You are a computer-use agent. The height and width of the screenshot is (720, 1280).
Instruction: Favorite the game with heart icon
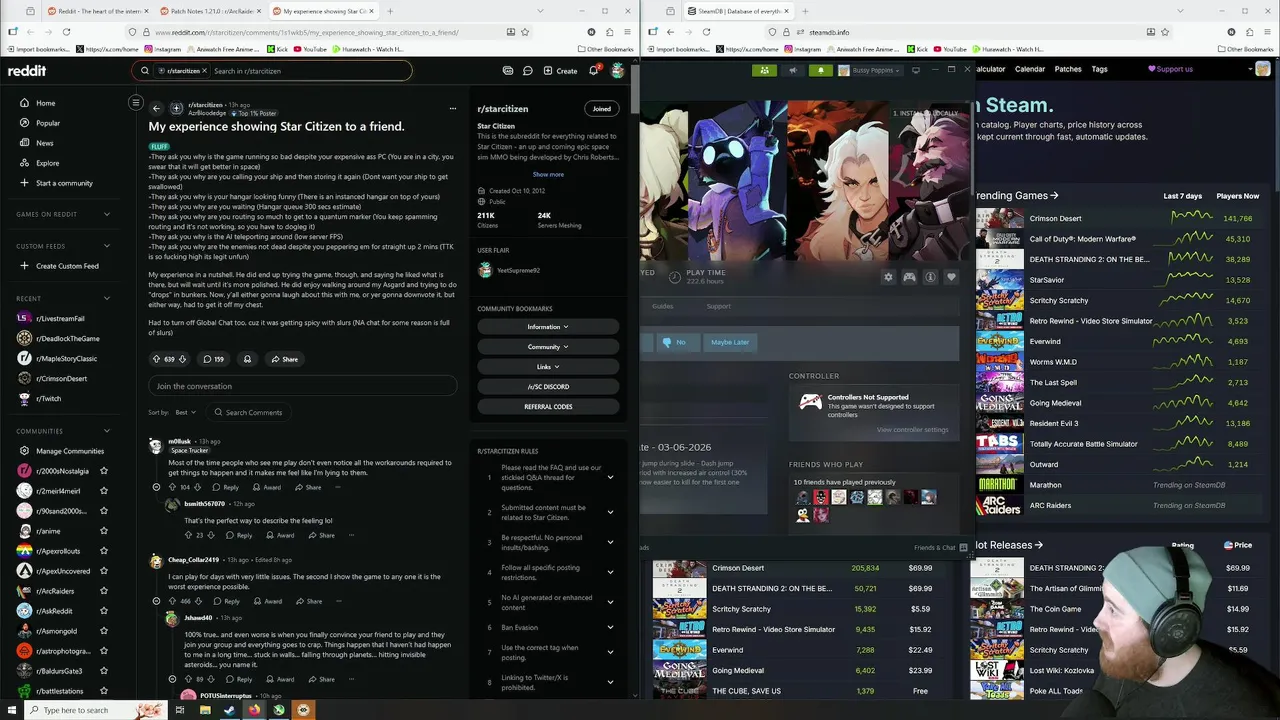(951, 277)
